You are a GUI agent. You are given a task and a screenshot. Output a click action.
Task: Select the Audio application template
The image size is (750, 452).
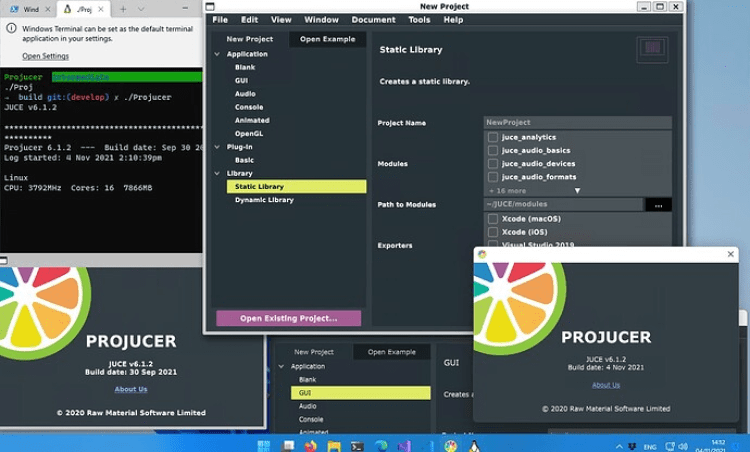tap(245, 94)
